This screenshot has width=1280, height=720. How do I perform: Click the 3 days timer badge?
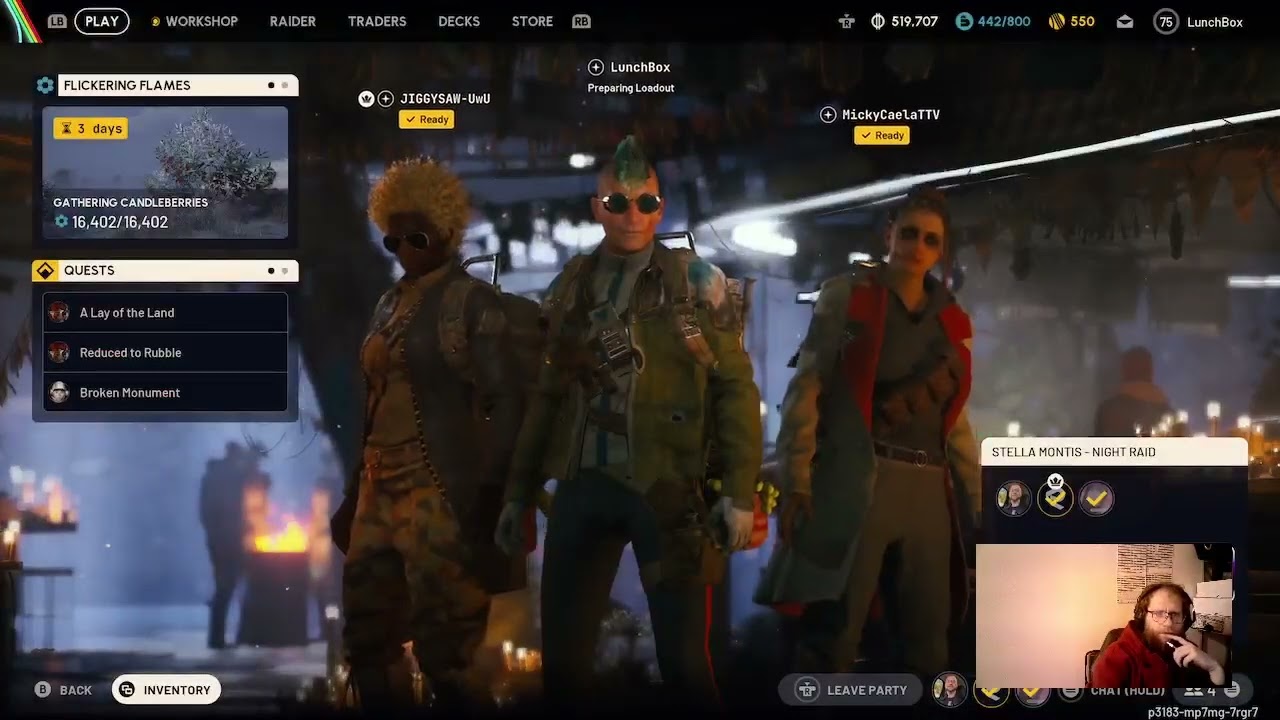[90, 128]
